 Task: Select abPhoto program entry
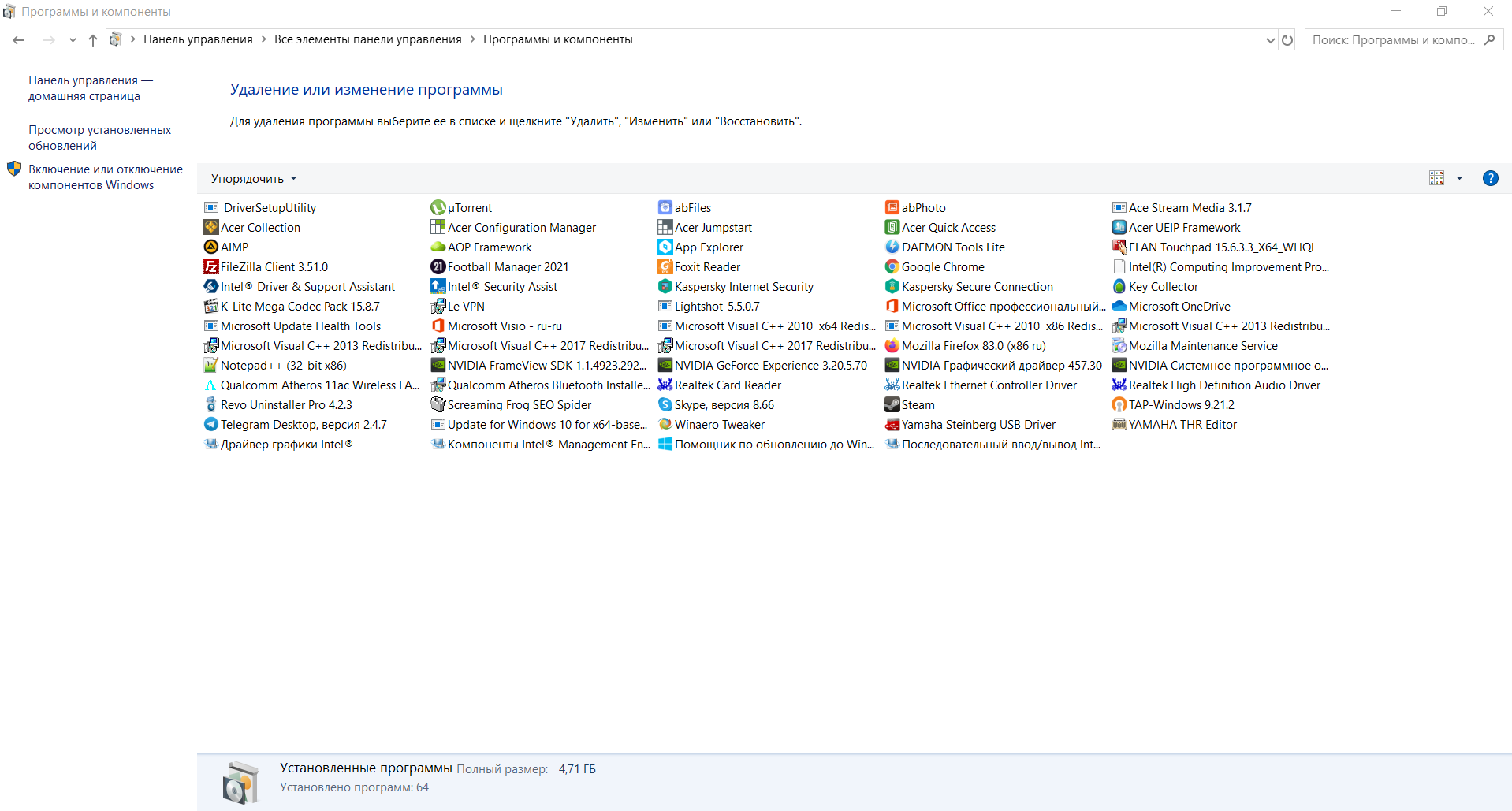(x=915, y=208)
